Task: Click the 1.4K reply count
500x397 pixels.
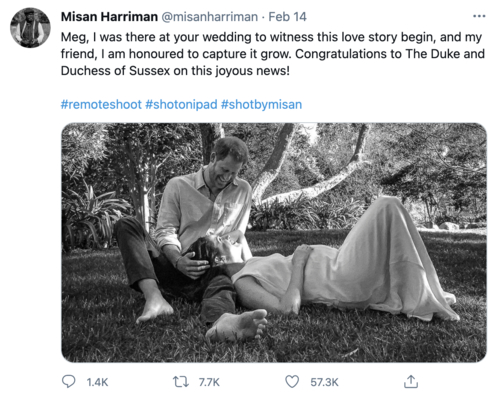Action: coord(97,382)
